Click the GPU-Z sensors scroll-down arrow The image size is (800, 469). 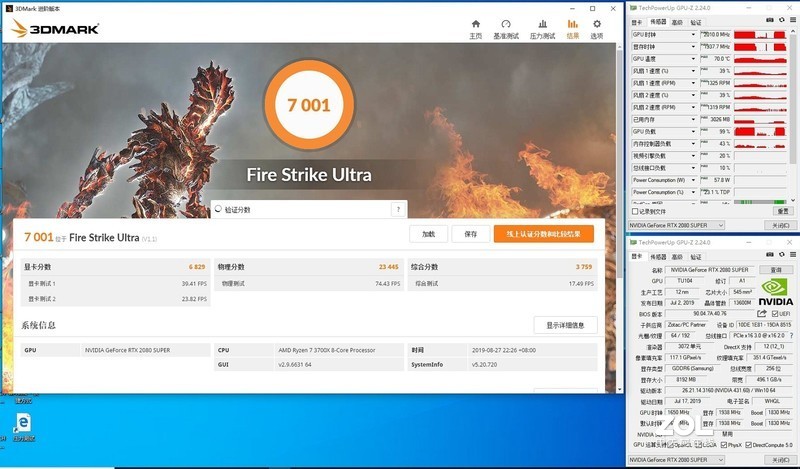tap(793, 201)
